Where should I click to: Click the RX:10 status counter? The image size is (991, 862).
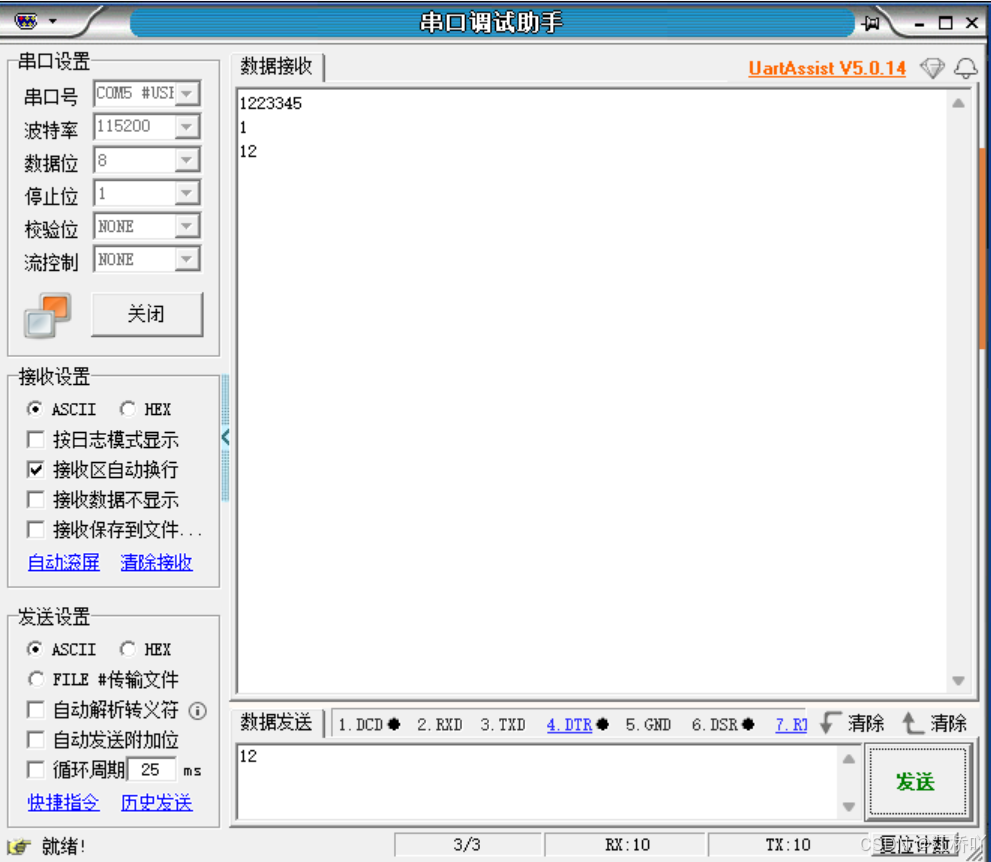pyautogui.click(x=626, y=845)
